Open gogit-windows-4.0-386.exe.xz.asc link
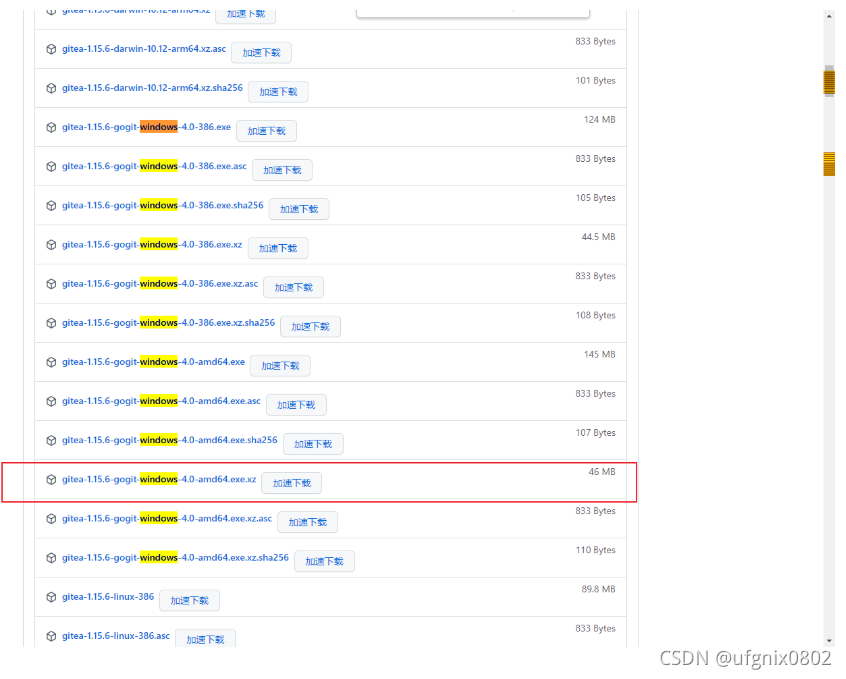 pos(160,283)
